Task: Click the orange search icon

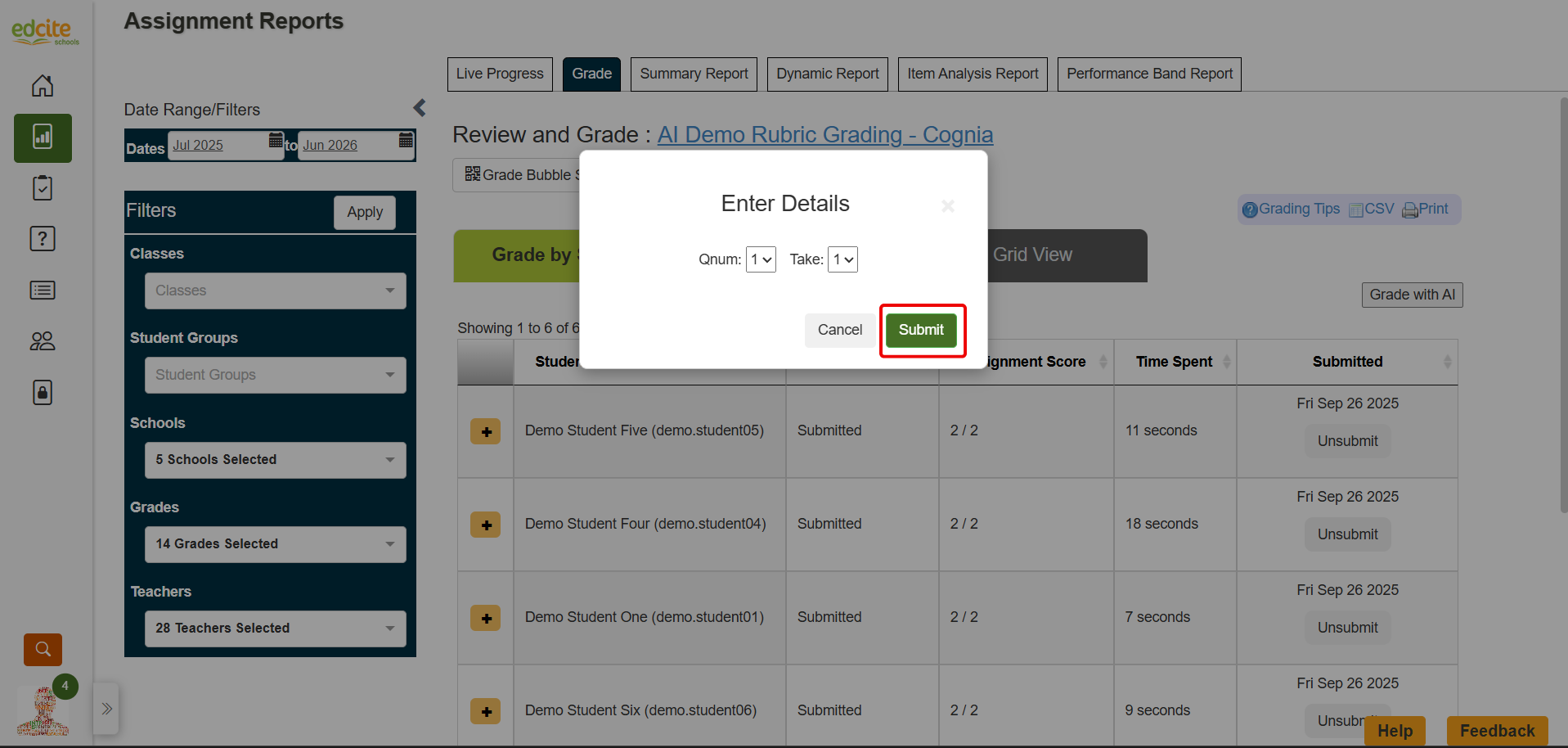Action: pyautogui.click(x=43, y=650)
